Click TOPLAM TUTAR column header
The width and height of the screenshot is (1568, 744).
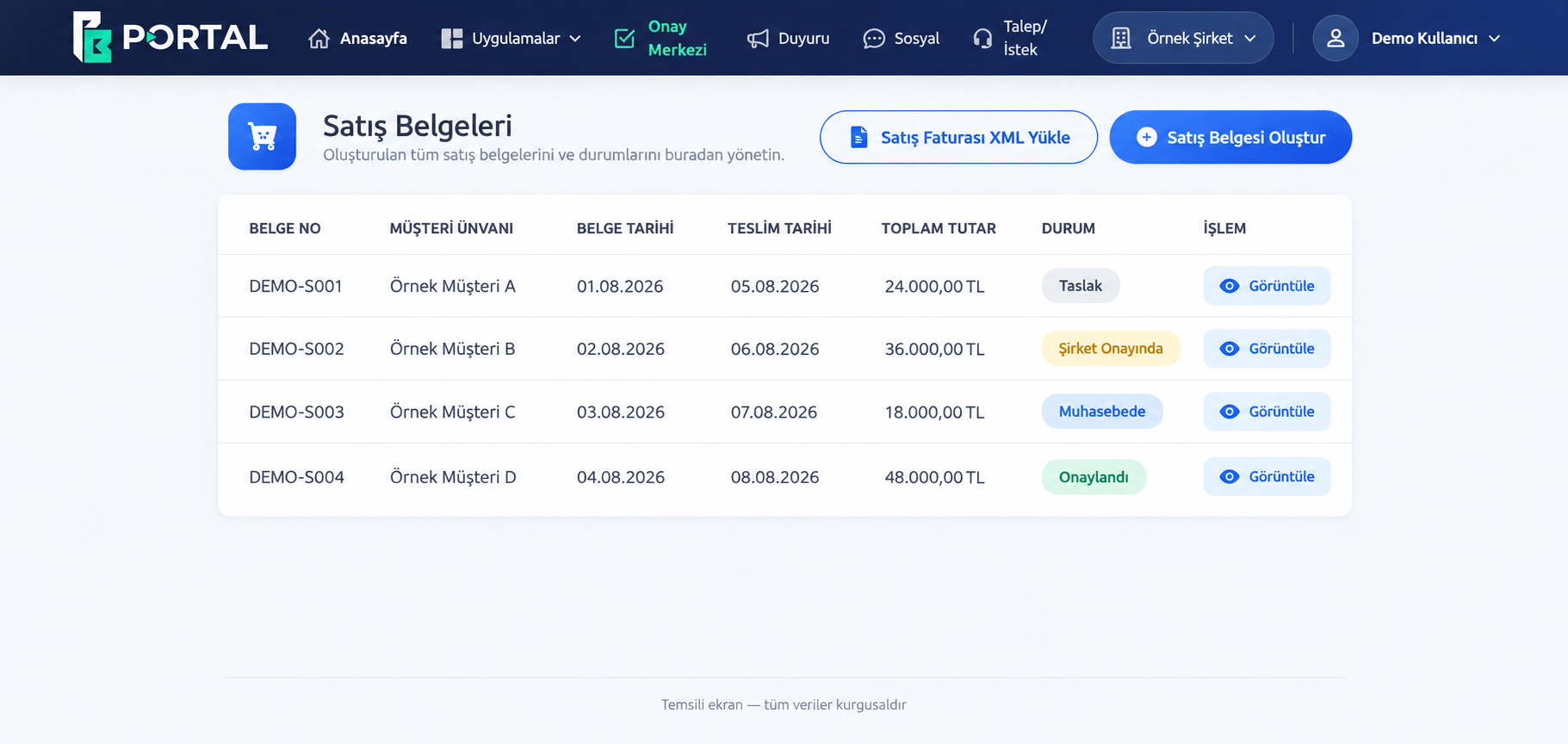[939, 228]
